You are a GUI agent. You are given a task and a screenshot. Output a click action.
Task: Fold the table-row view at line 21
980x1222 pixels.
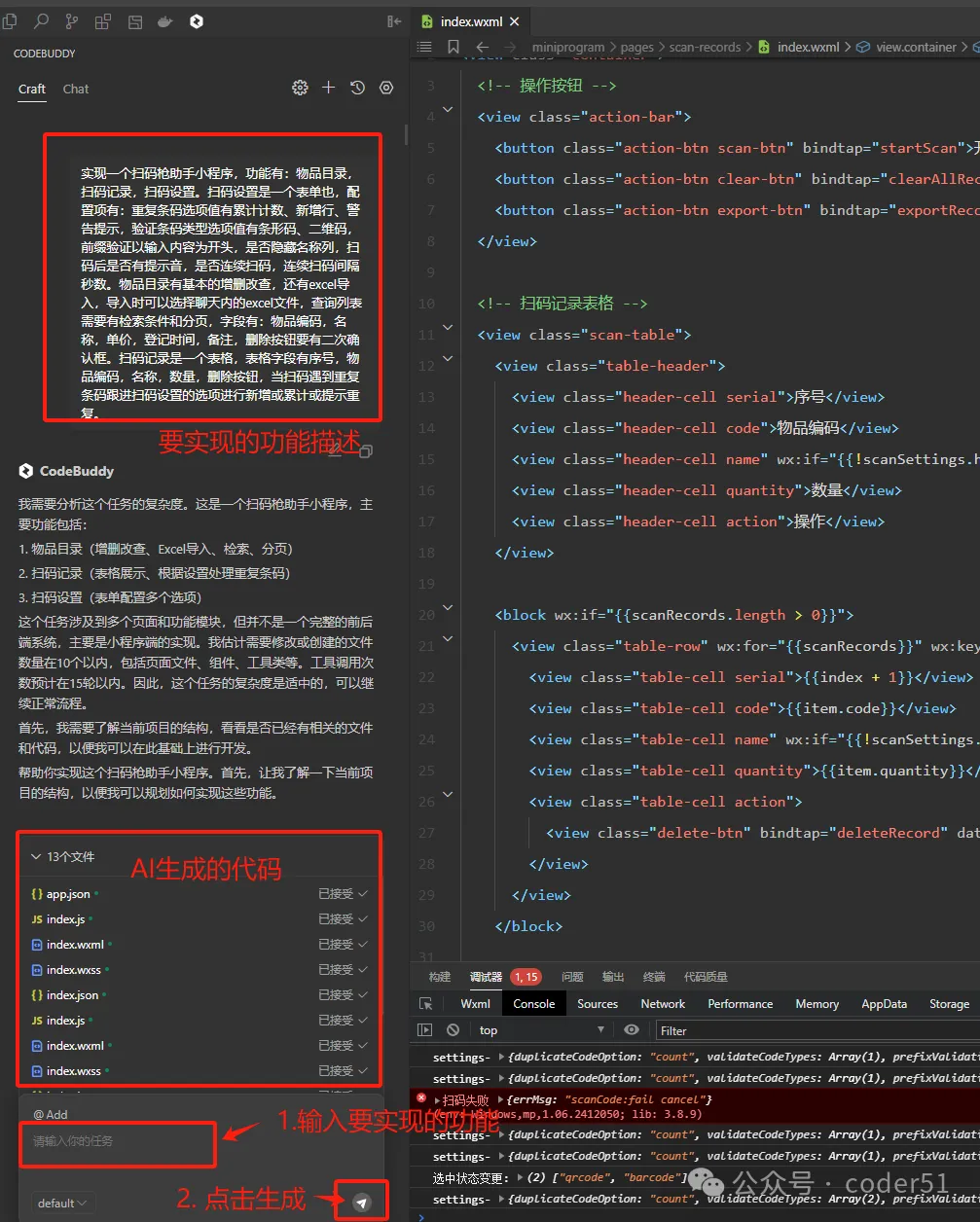click(448, 639)
